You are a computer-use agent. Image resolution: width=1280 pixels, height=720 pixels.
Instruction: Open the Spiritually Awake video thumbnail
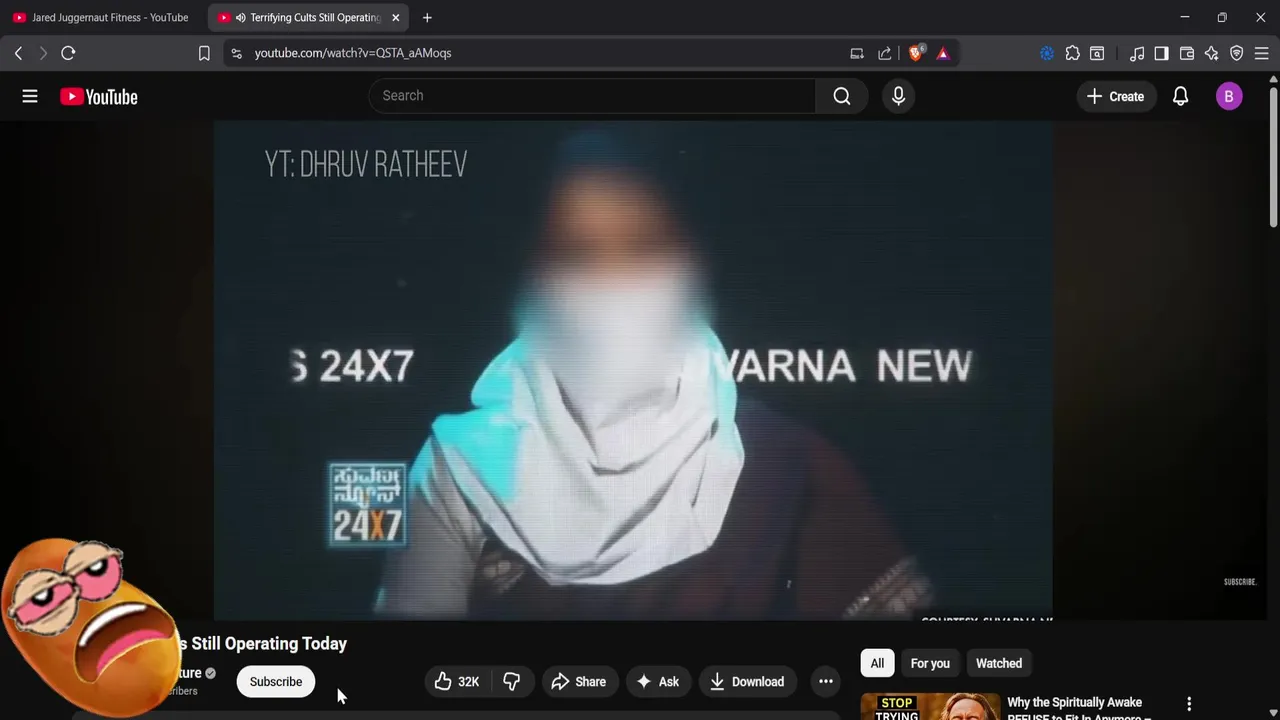click(x=930, y=706)
